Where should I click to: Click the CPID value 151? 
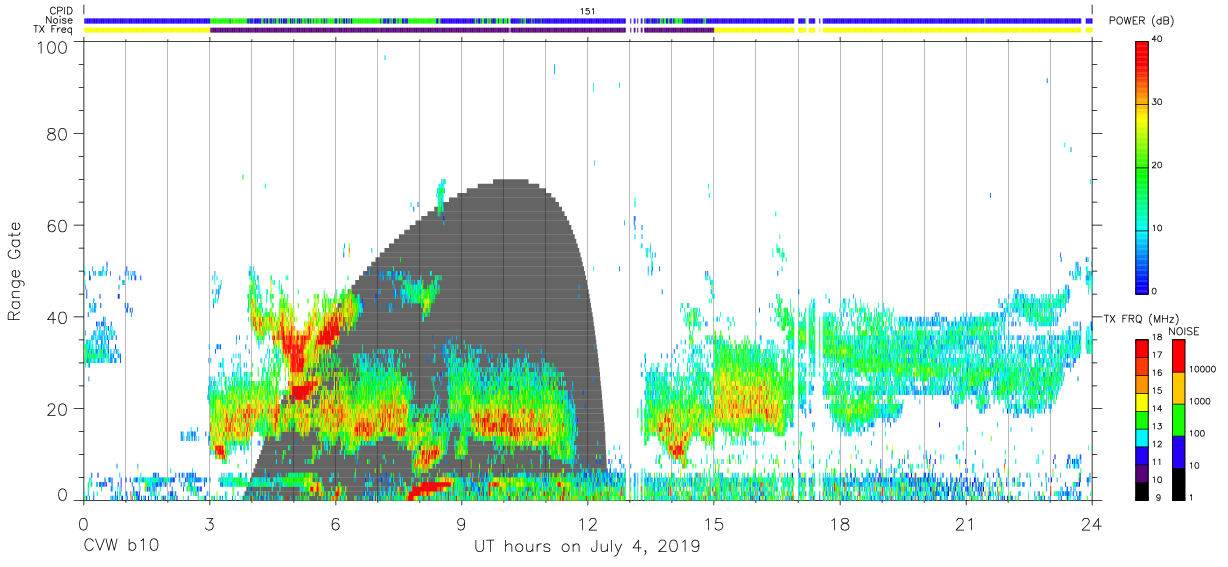pyautogui.click(x=587, y=11)
